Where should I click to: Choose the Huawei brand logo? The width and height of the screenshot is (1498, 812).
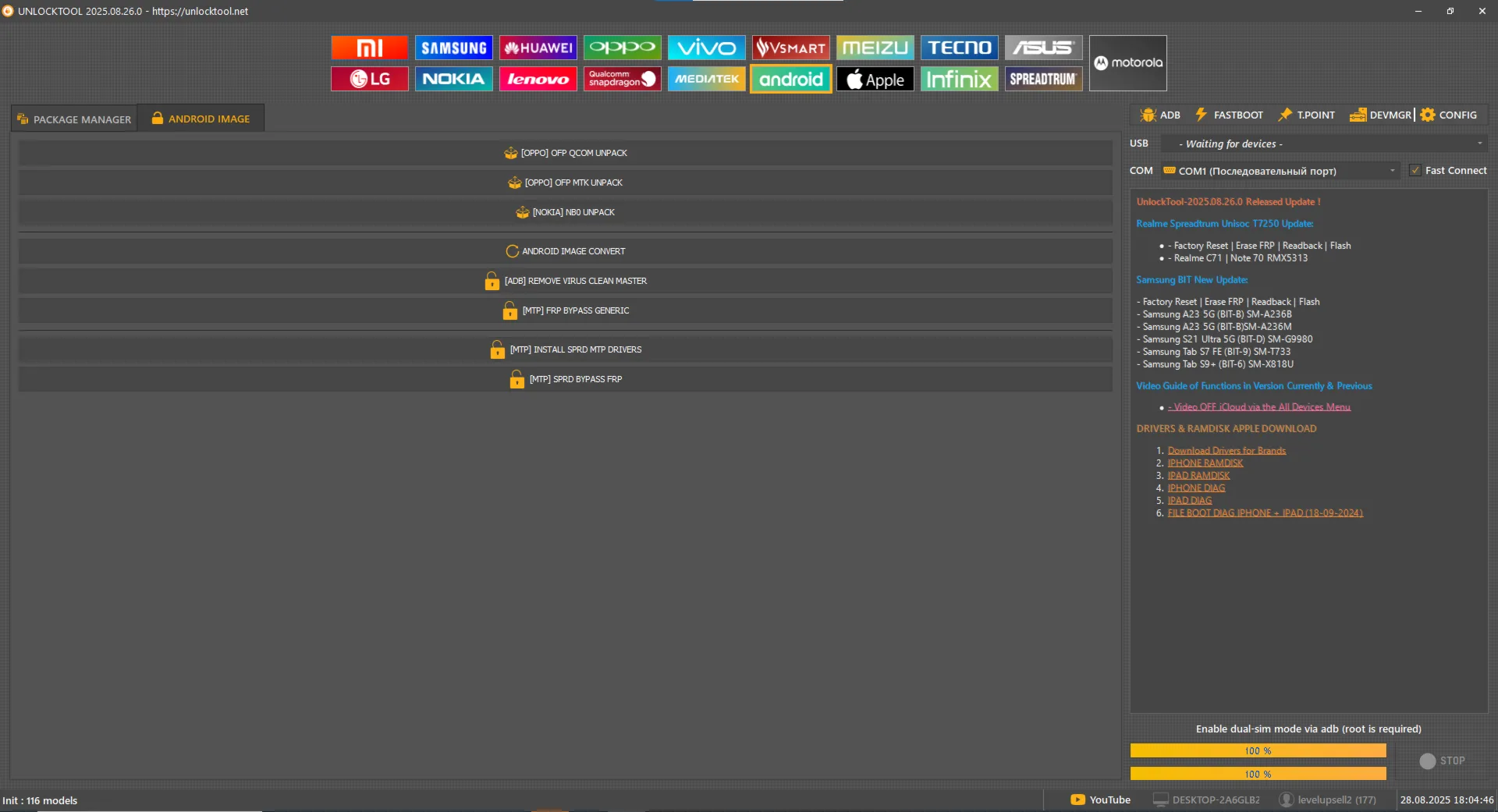[538, 48]
